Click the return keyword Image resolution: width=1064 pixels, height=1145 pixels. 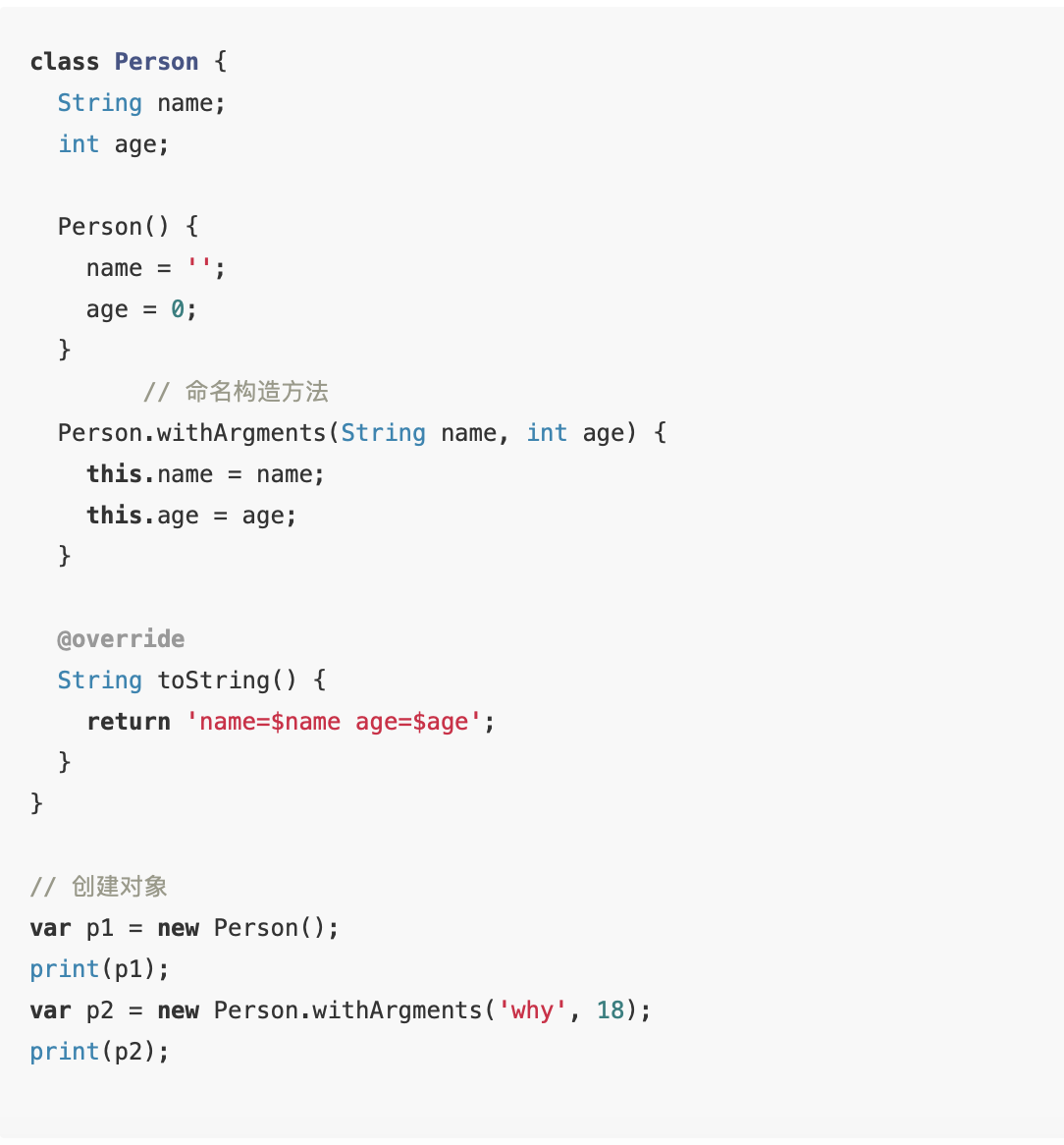pos(129,722)
